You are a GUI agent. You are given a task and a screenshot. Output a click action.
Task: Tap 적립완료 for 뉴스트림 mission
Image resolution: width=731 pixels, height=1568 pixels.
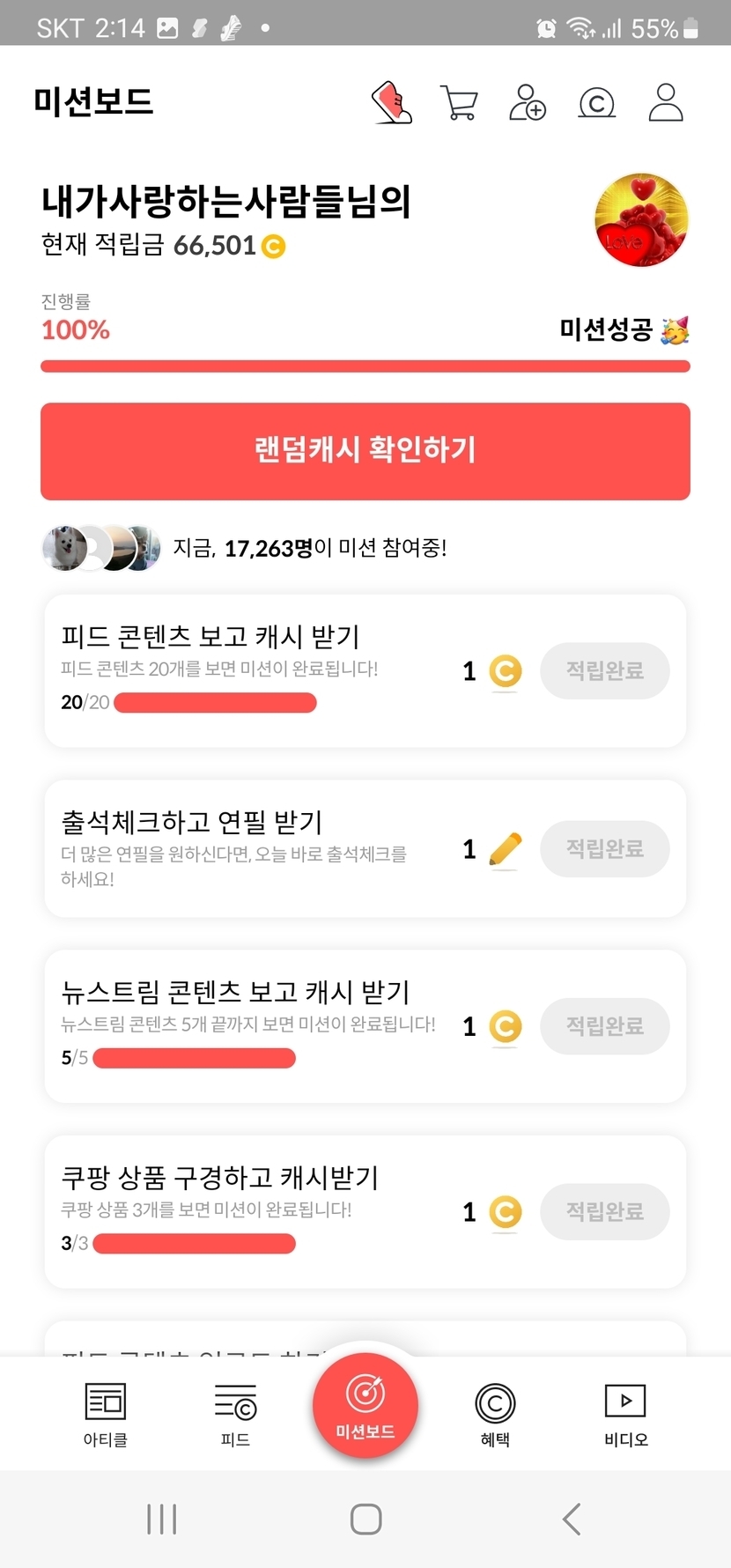tap(604, 1026)
